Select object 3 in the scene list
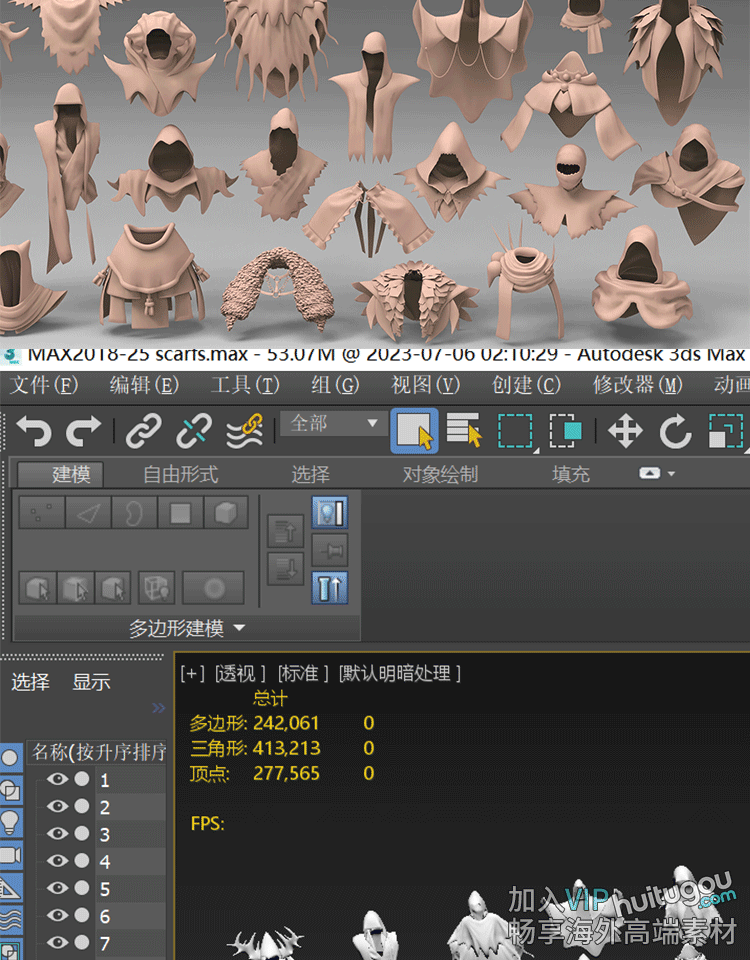The height and width of the screenshot is (960, 750). coord(105,834)
